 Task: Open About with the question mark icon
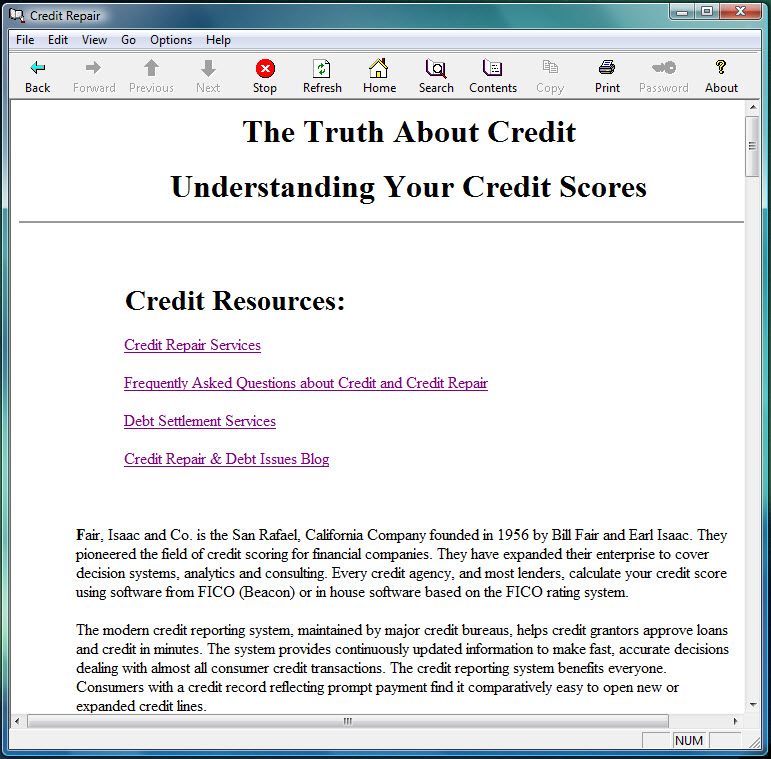721,67
